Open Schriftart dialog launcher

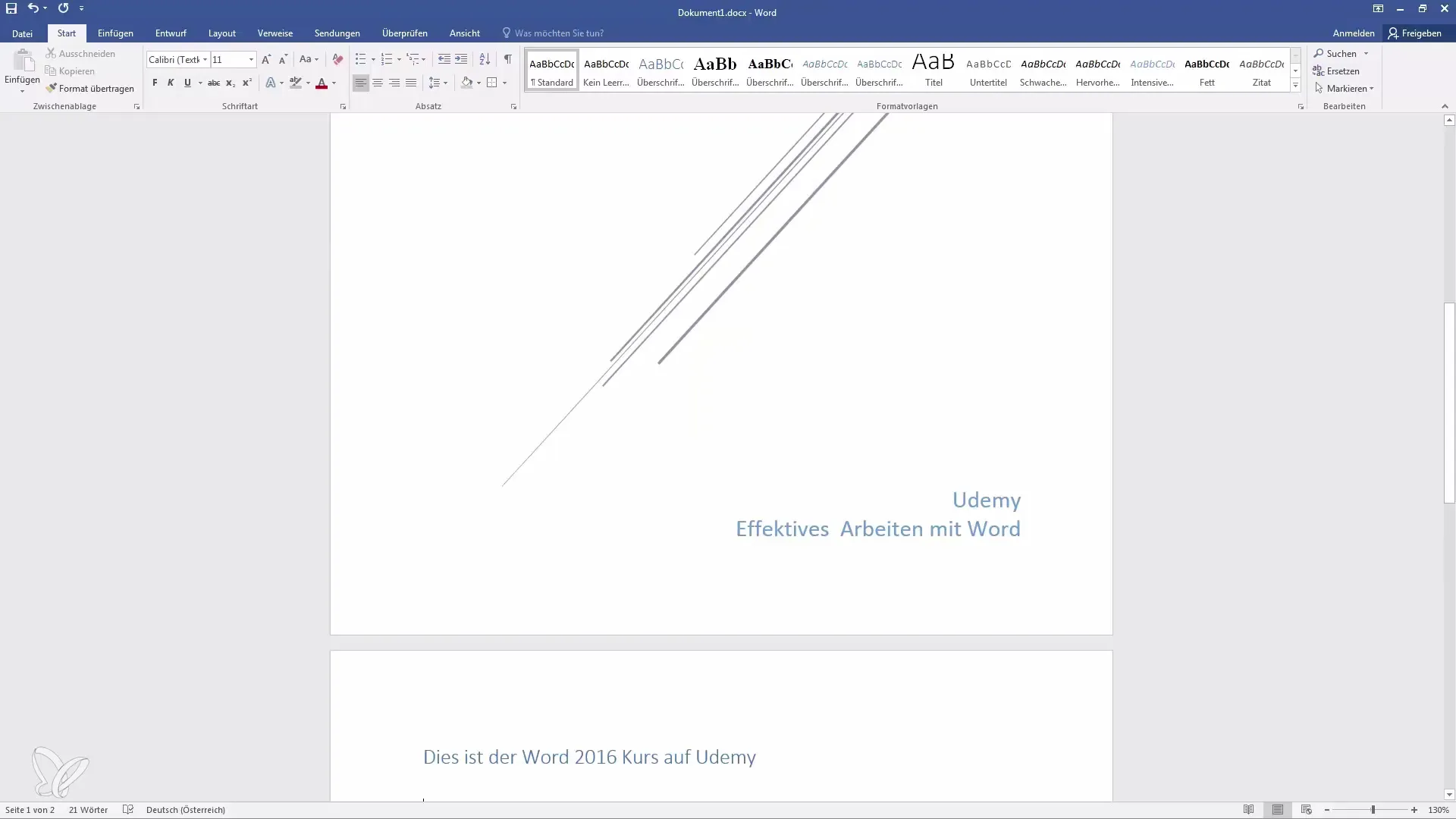click(x=343, y=107)
